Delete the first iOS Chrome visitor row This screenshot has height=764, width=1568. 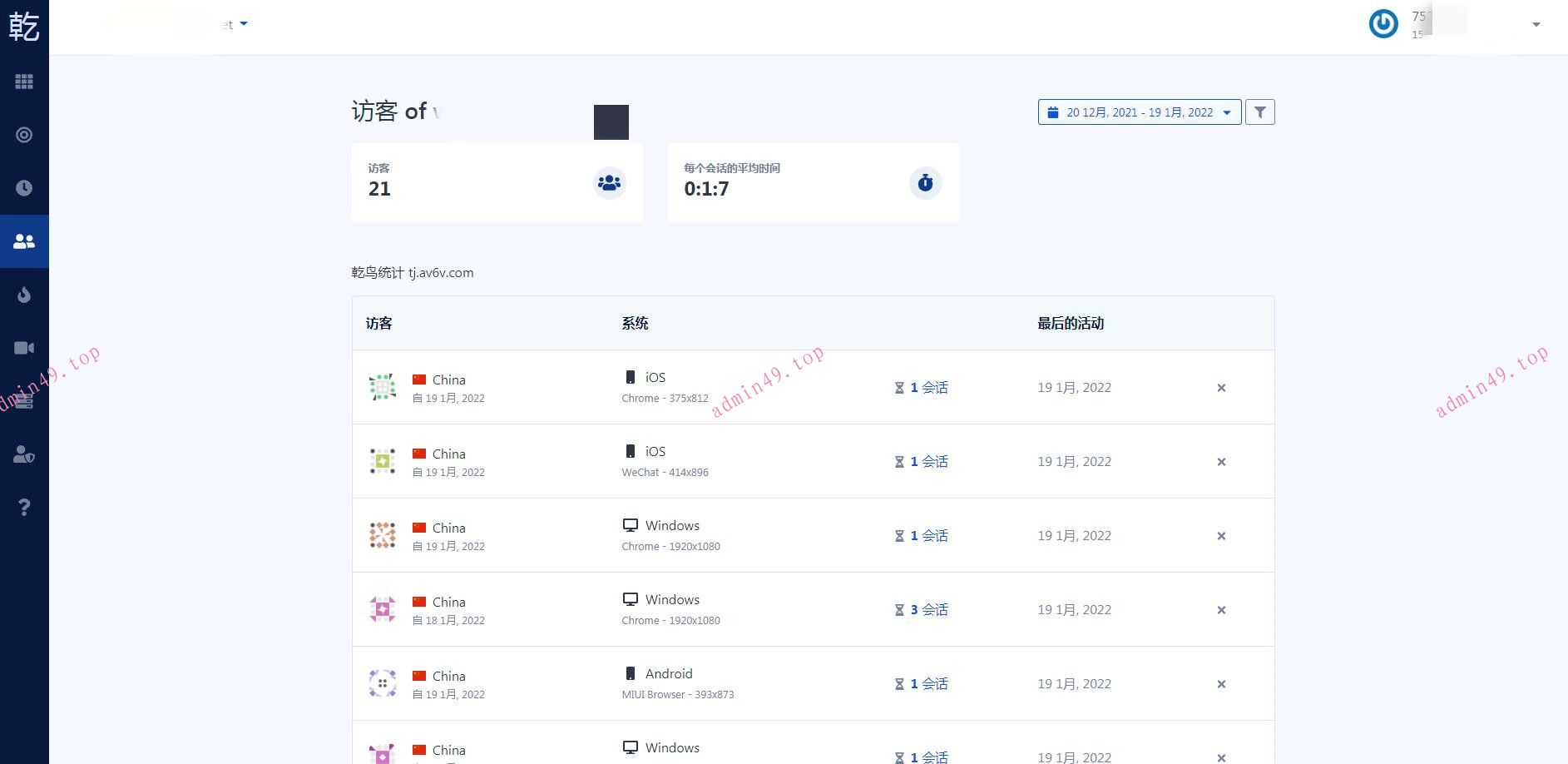coord(1221,388)
